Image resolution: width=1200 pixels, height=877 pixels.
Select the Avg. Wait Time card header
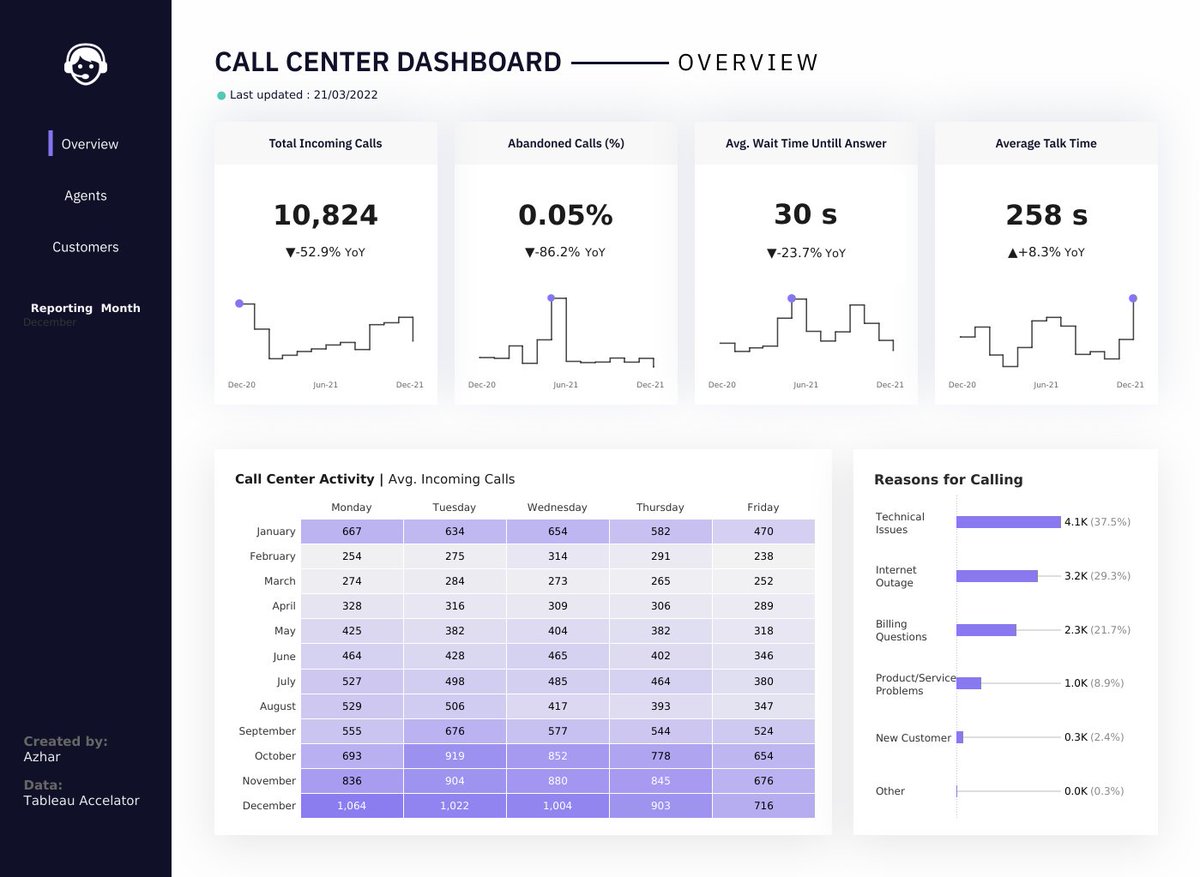(x=806, y=143)
